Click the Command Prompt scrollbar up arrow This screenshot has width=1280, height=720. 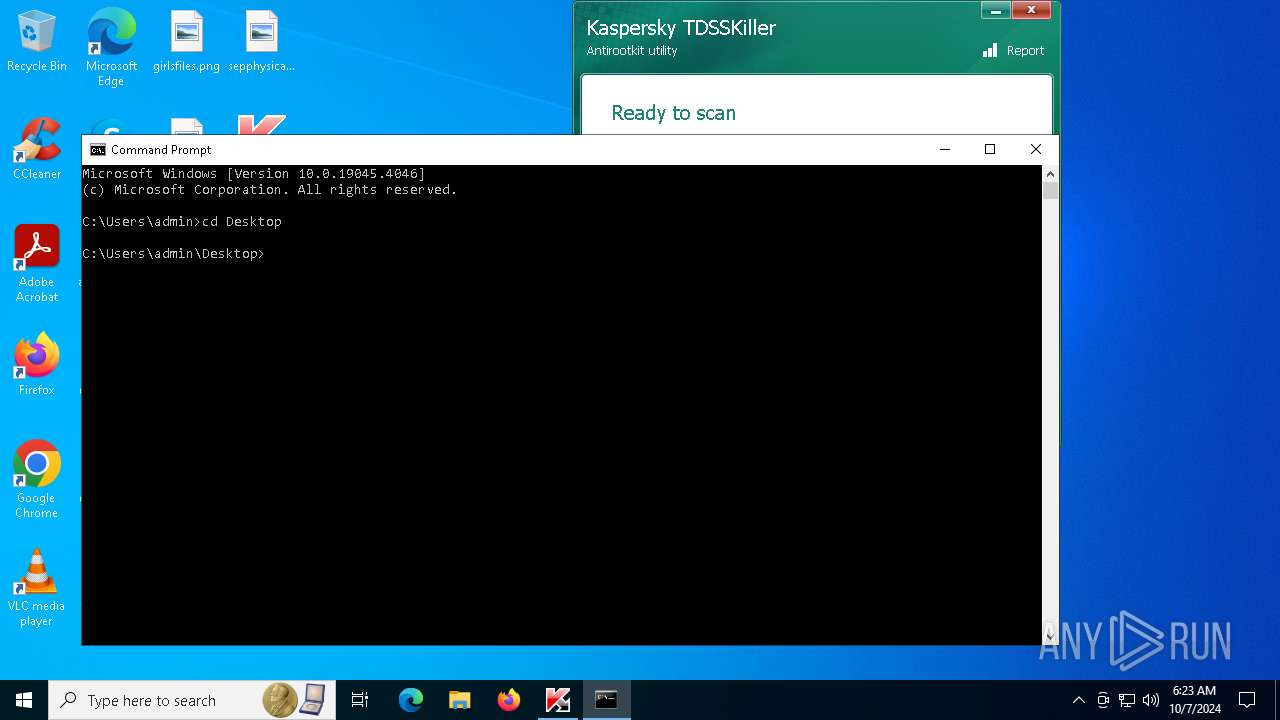[1050, 174]
